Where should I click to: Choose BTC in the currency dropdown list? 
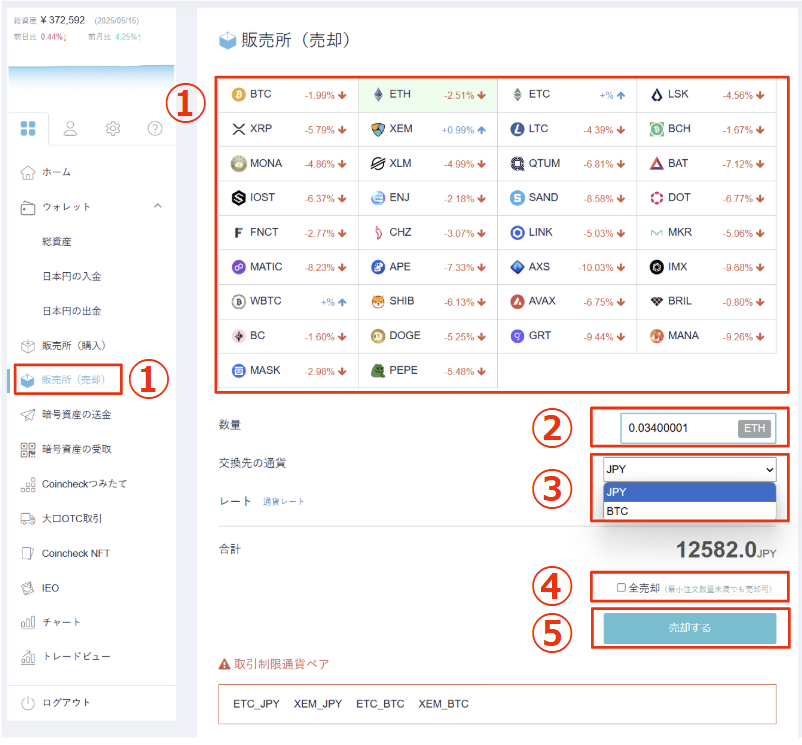pos(689,511)
